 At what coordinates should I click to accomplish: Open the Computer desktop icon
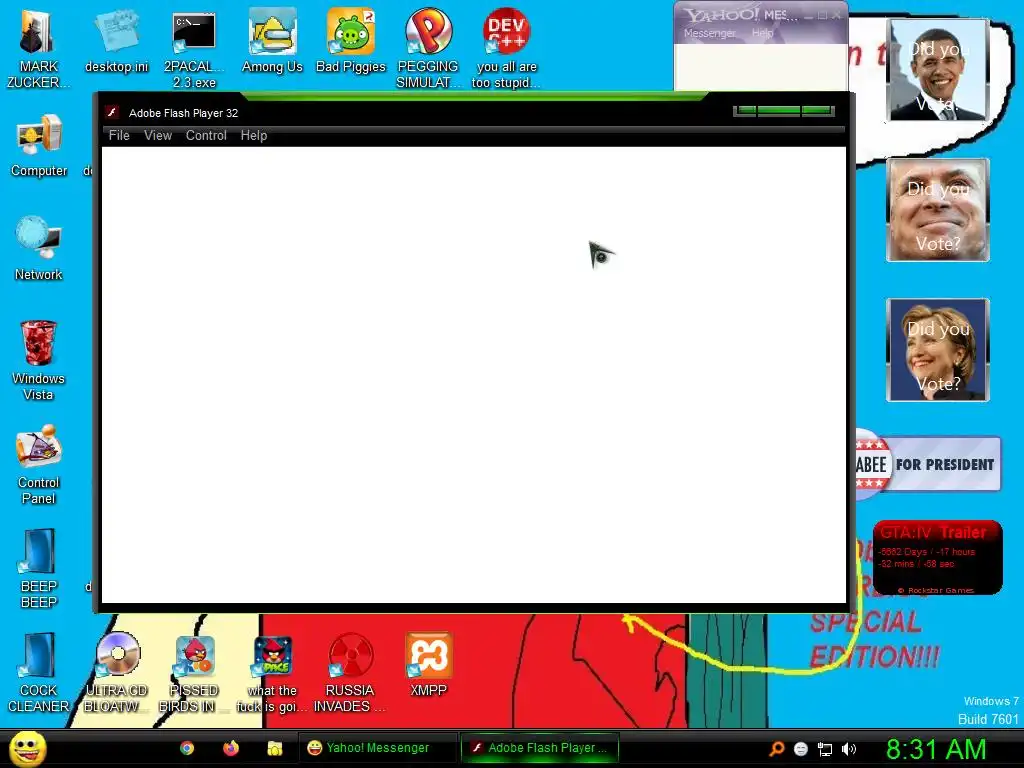[39, 136]
